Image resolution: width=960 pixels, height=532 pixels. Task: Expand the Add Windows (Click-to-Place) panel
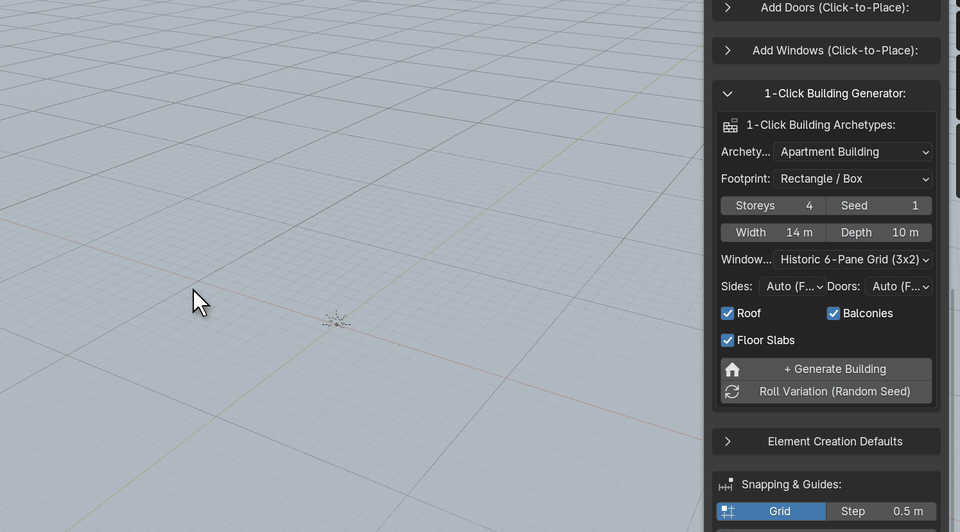tap(826, 51)
